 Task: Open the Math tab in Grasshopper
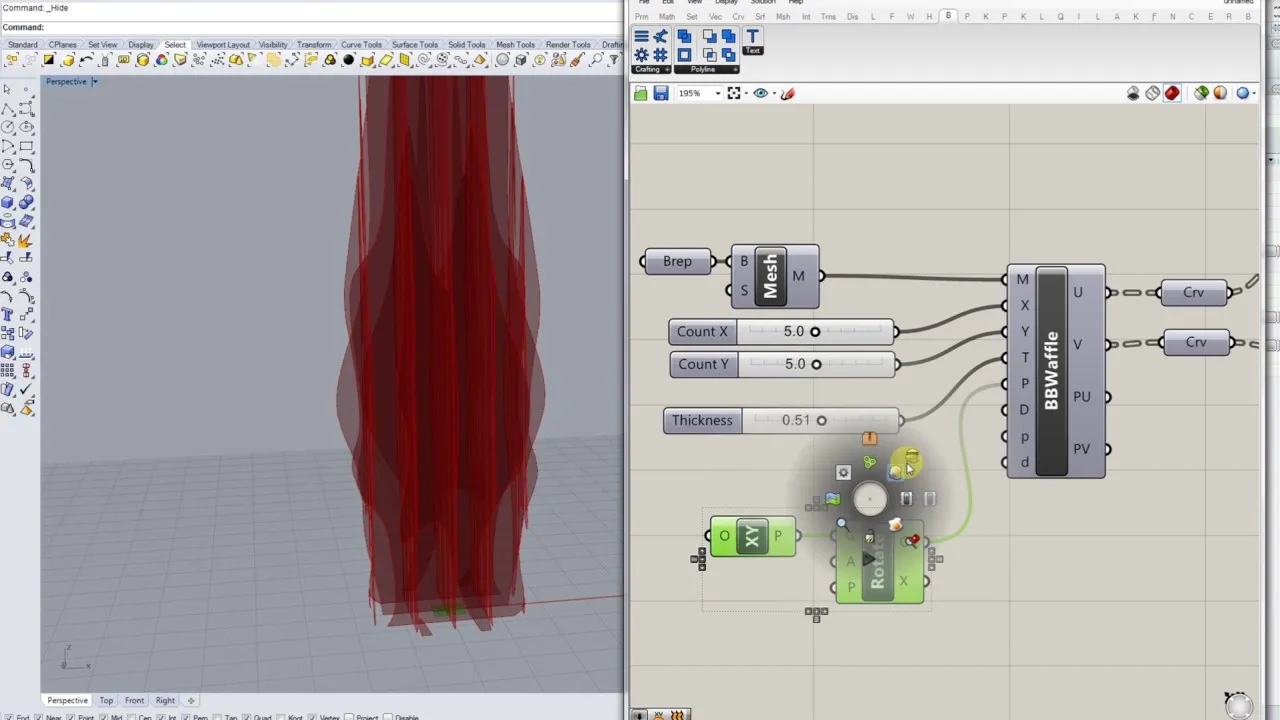(666, 17)
